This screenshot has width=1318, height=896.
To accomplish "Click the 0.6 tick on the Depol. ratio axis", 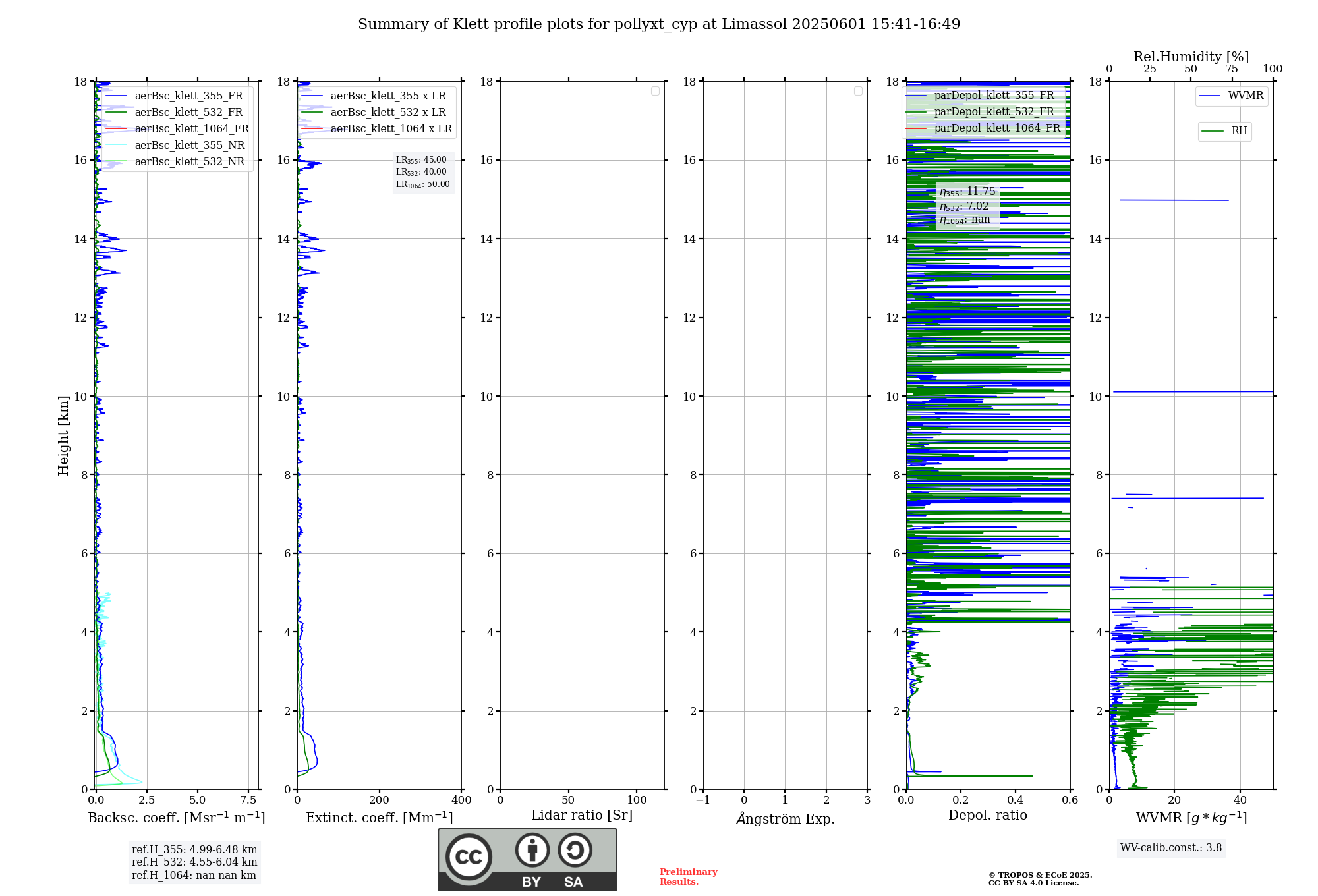I will (1070, 800).
